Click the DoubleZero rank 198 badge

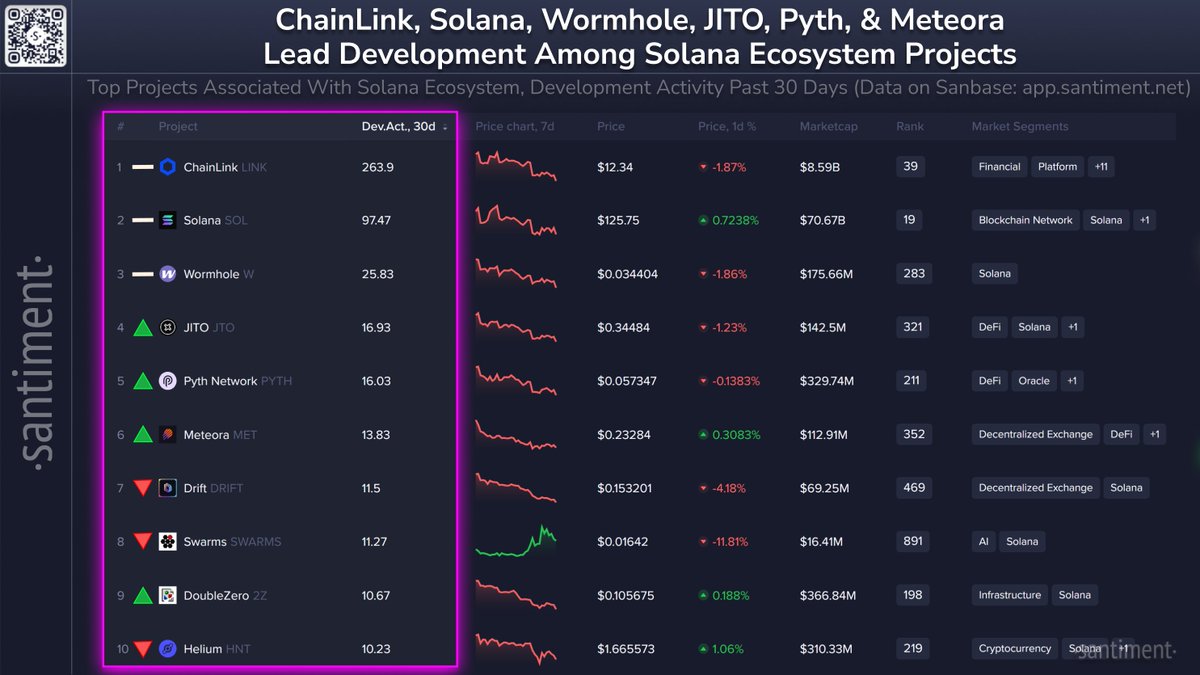911,595
